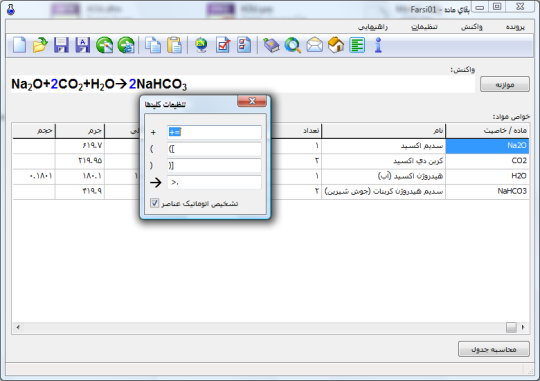Open file with the folder icon
Viewport: 540px width, 381px height.
40,45
